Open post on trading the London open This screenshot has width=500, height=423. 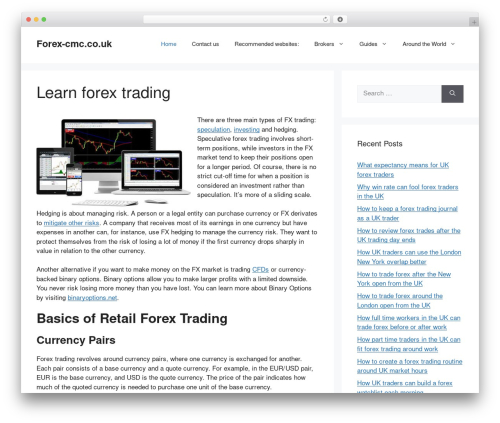(x=400, y=300)
